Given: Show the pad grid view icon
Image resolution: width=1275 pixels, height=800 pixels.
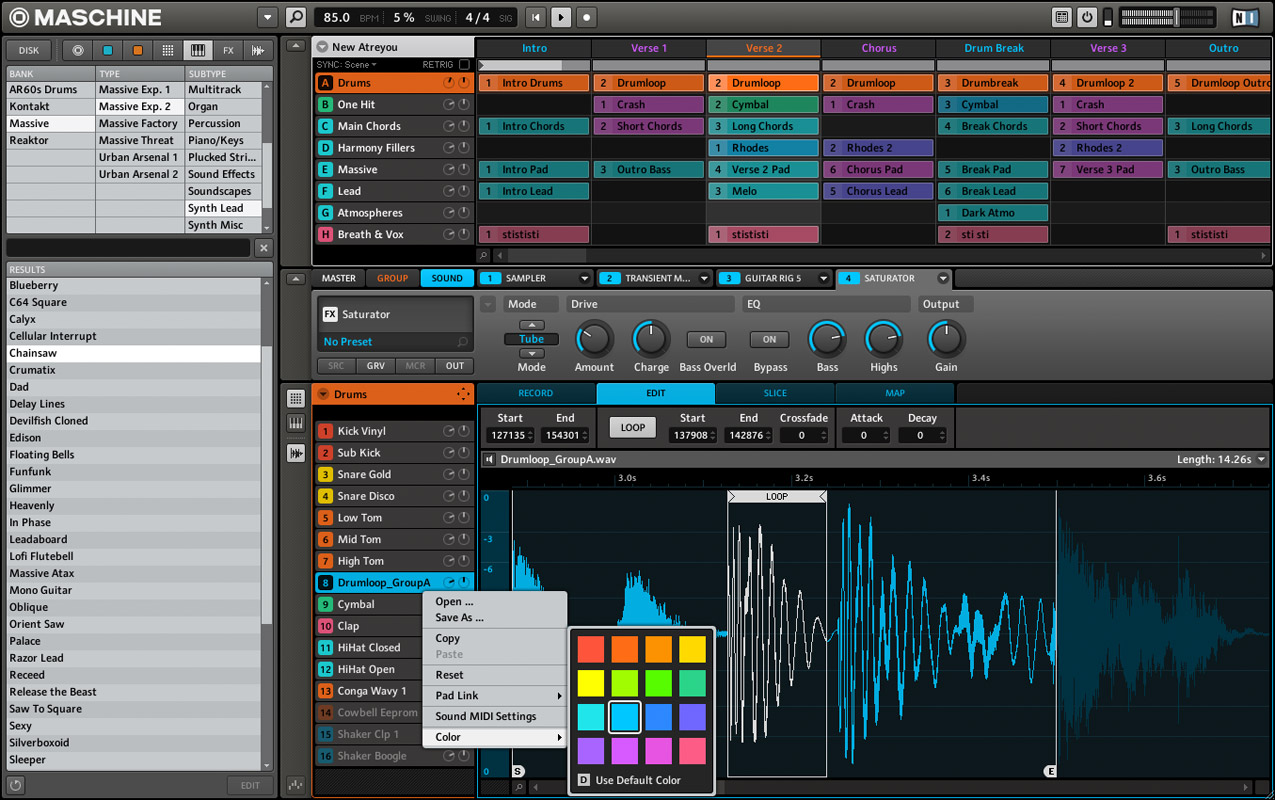Looking at the screenshot, I should [x=296, y=398].
